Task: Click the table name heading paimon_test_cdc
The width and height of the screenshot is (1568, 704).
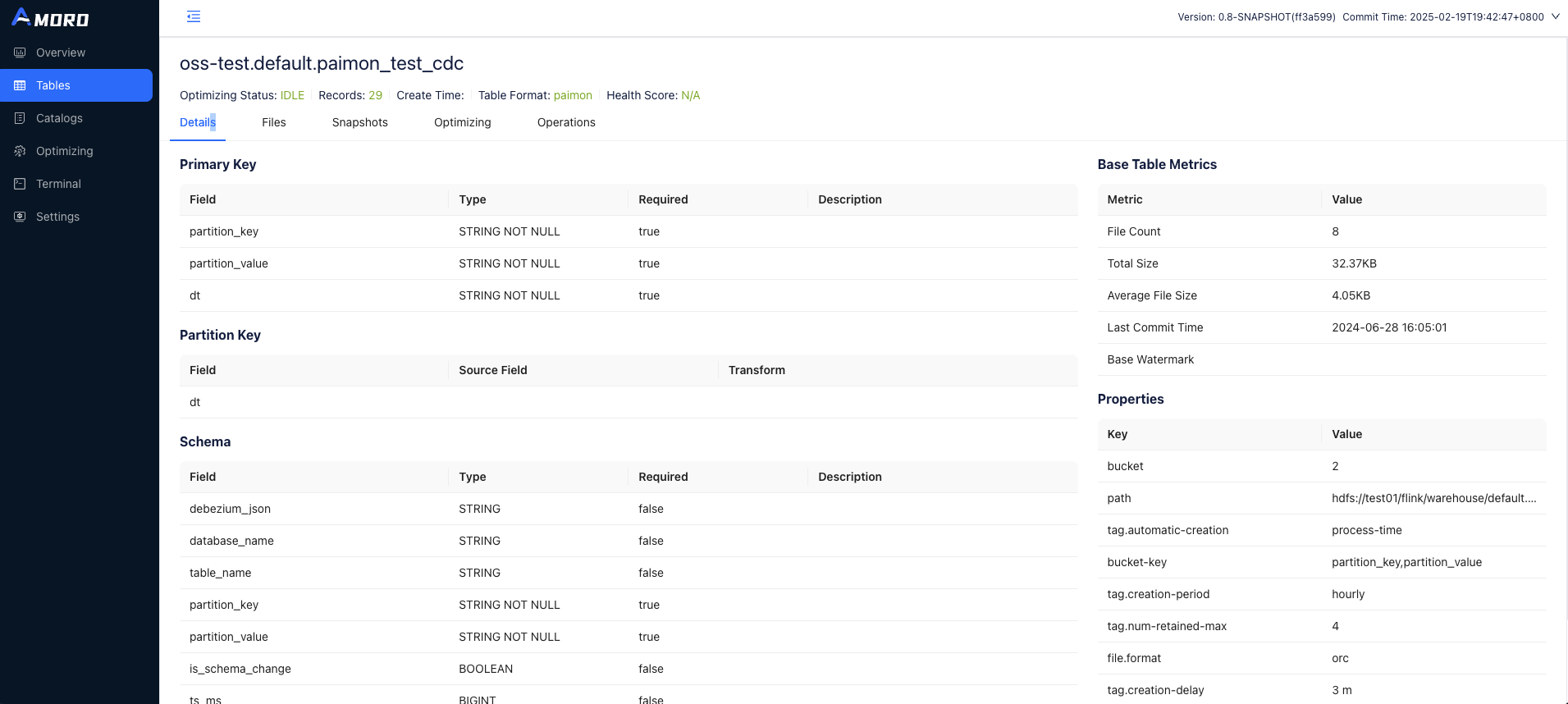Action: [322, 63]
